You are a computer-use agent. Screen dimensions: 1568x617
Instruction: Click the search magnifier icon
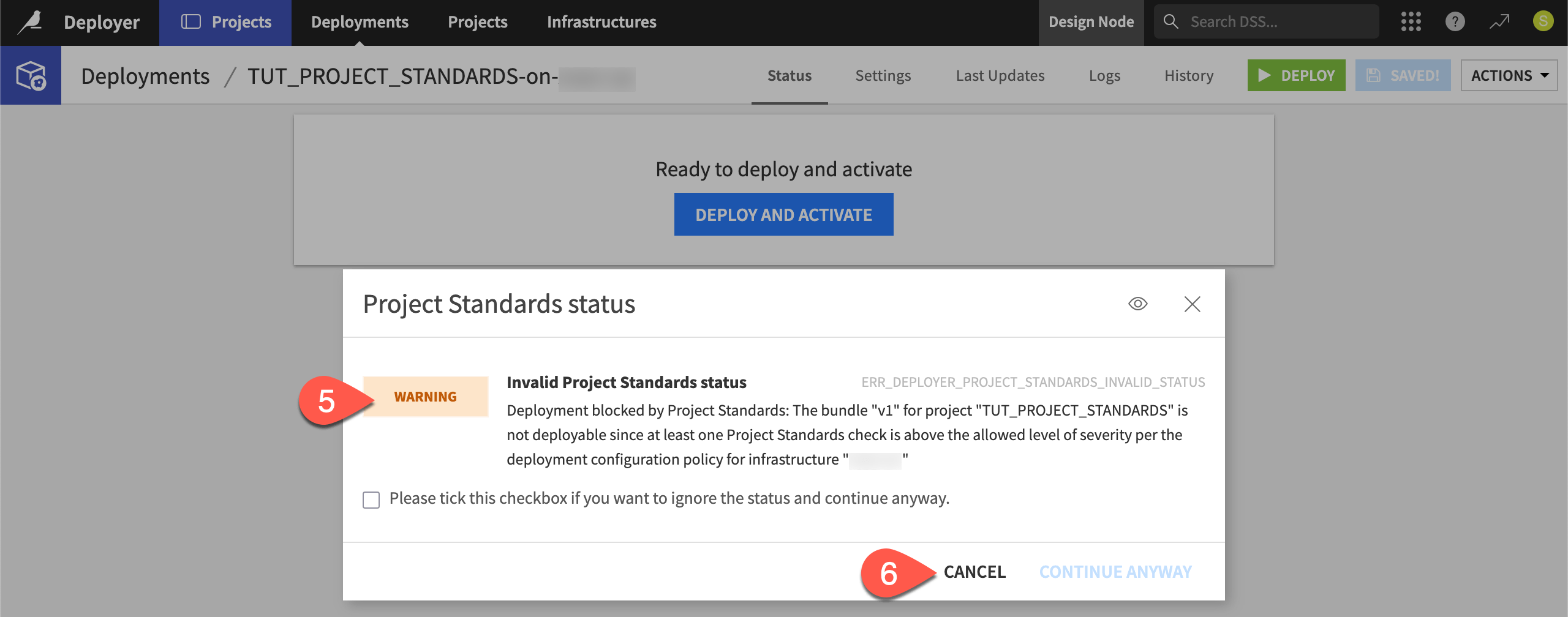pos(1170,21)
